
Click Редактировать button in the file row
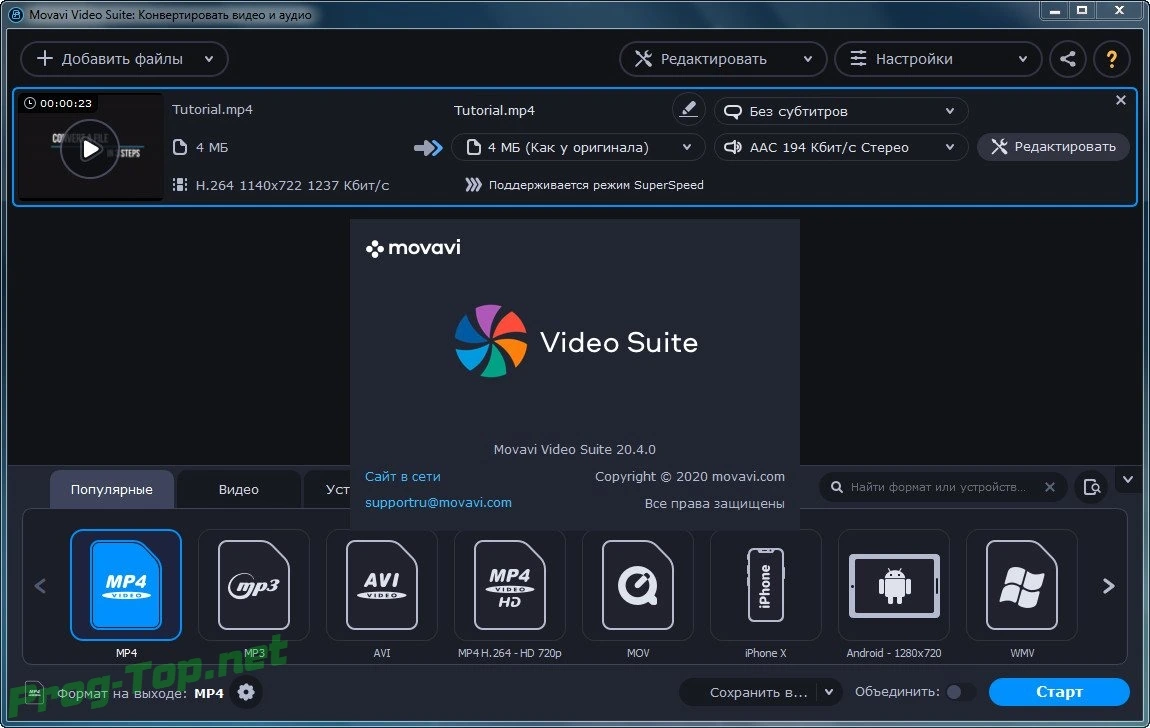[x=1053, y=147]
